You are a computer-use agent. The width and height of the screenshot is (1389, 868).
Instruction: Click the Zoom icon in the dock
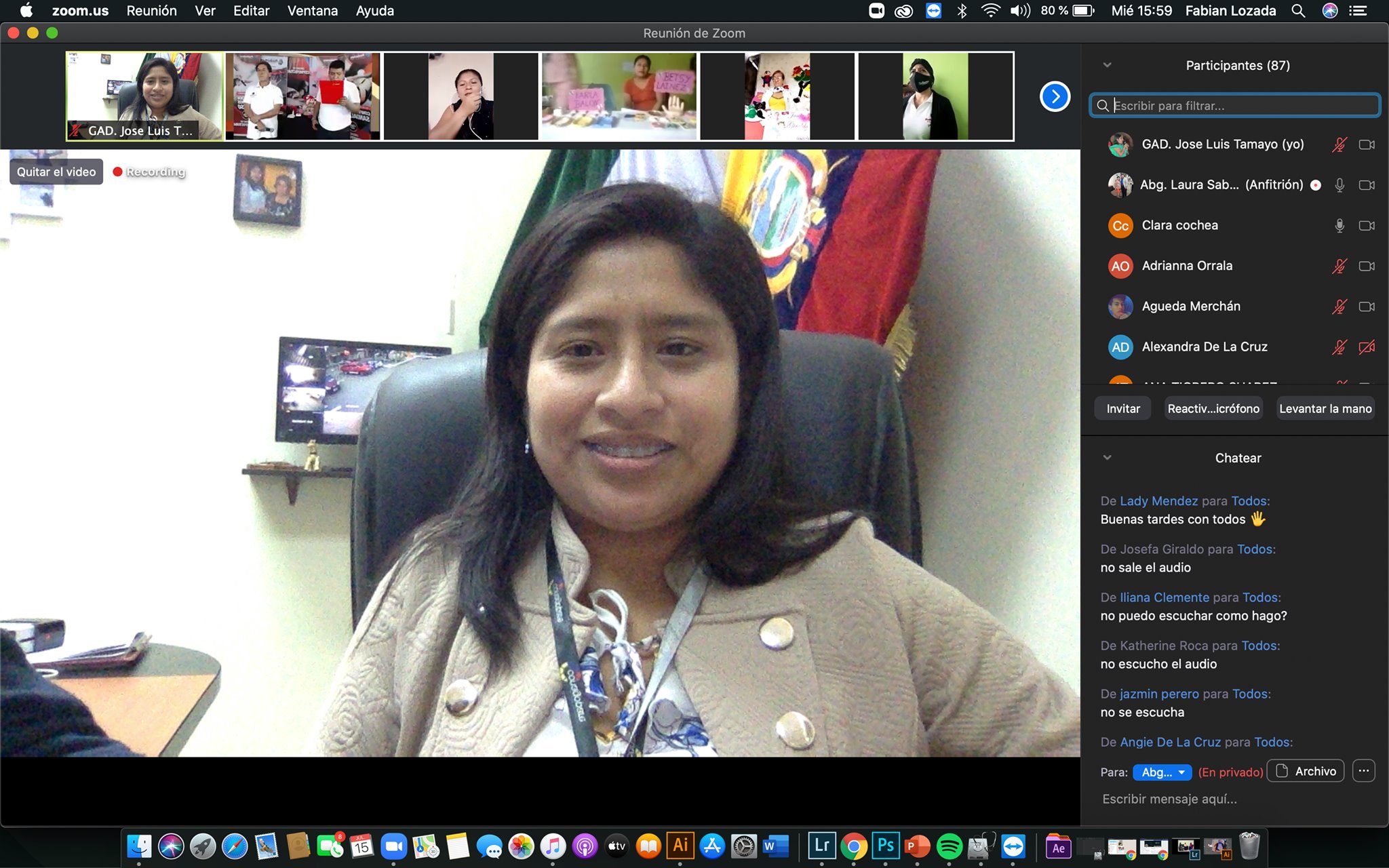[393, 846]
